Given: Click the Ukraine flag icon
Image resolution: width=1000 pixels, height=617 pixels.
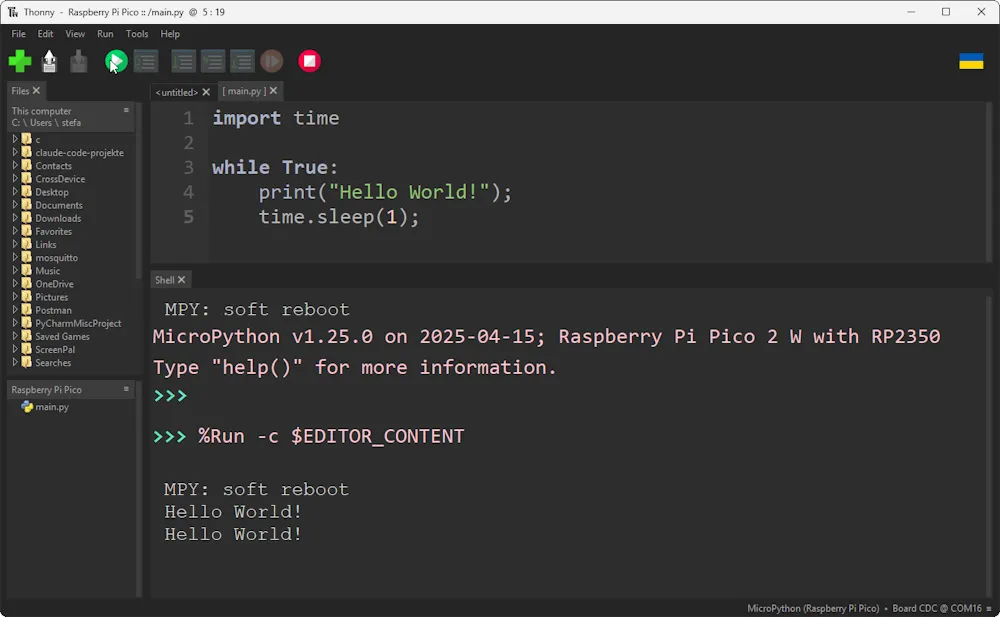Looking at the screenshot, I should (971, 61).
